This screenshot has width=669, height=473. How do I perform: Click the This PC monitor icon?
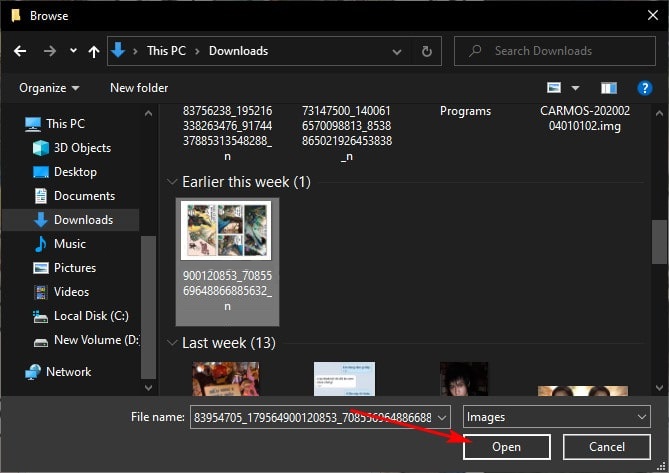33,124
